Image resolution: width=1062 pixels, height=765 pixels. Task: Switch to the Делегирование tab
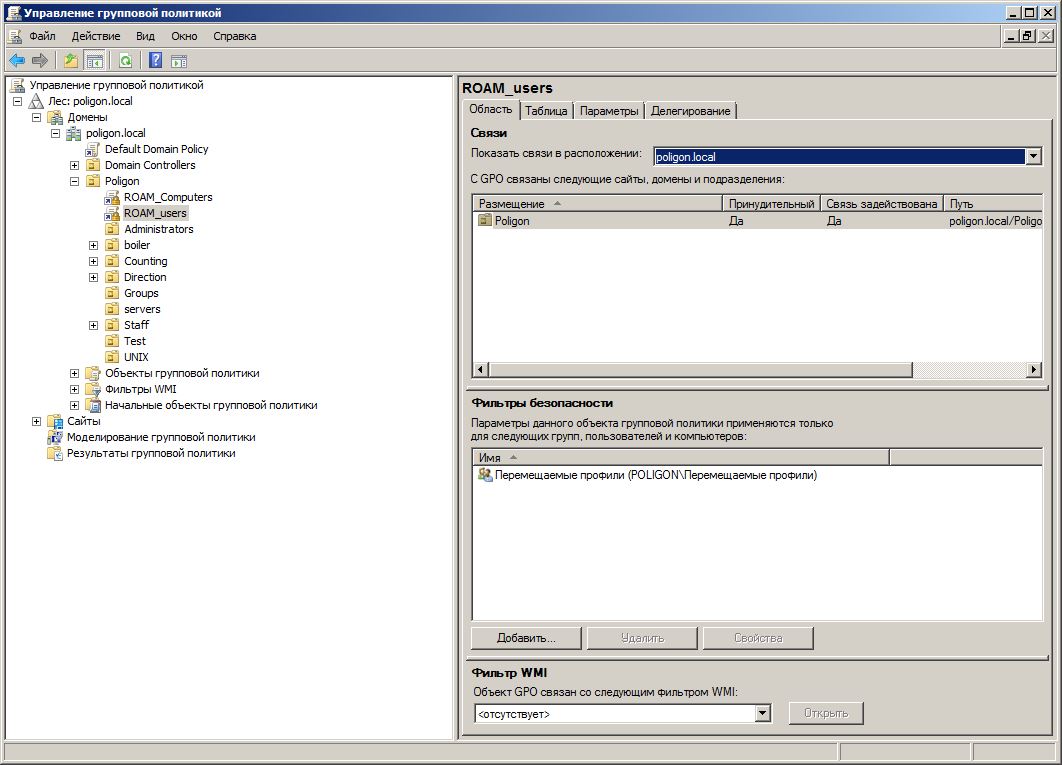[x=690, y=111]
